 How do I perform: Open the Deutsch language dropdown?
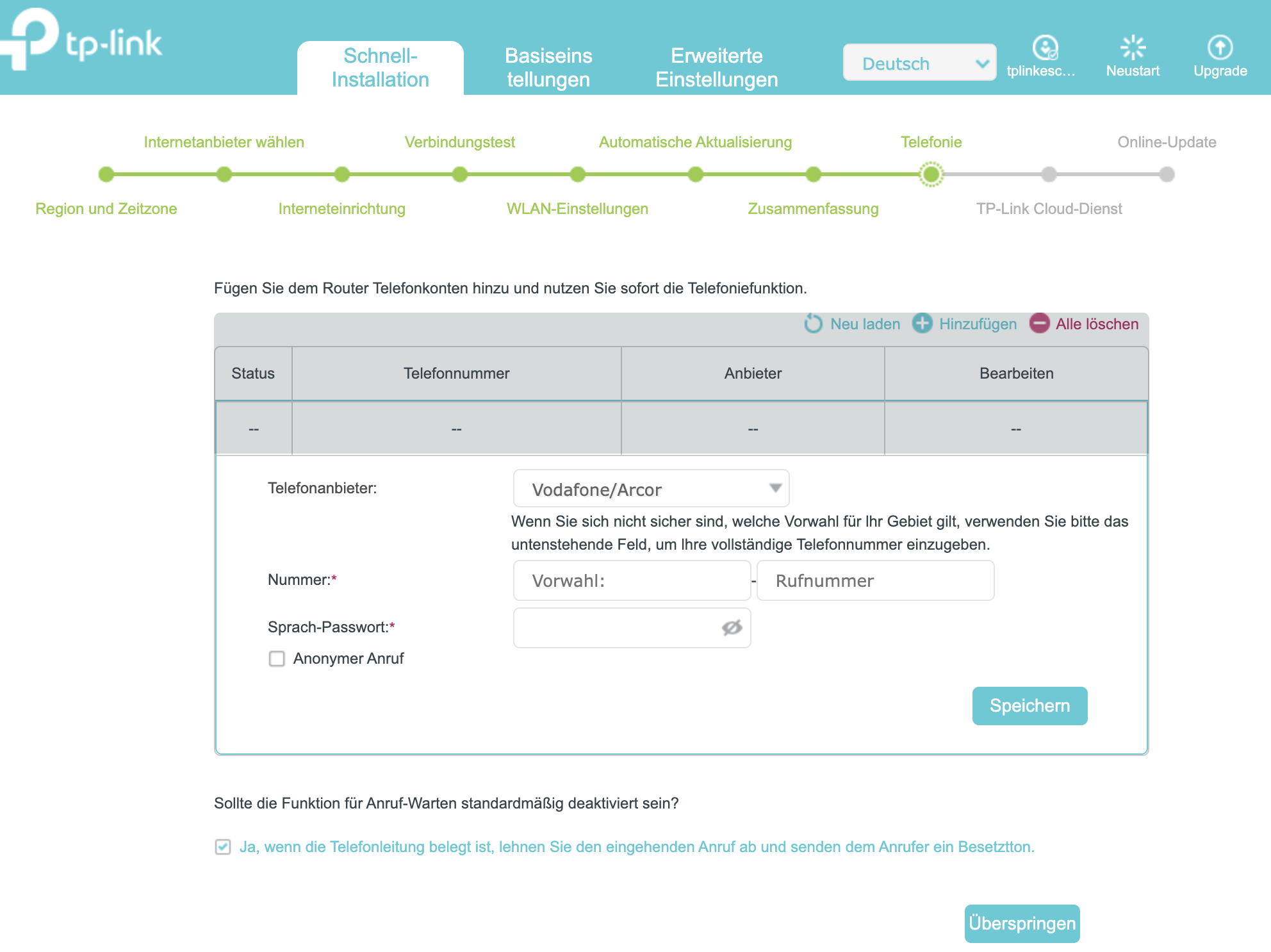click(x=919, y=63)
